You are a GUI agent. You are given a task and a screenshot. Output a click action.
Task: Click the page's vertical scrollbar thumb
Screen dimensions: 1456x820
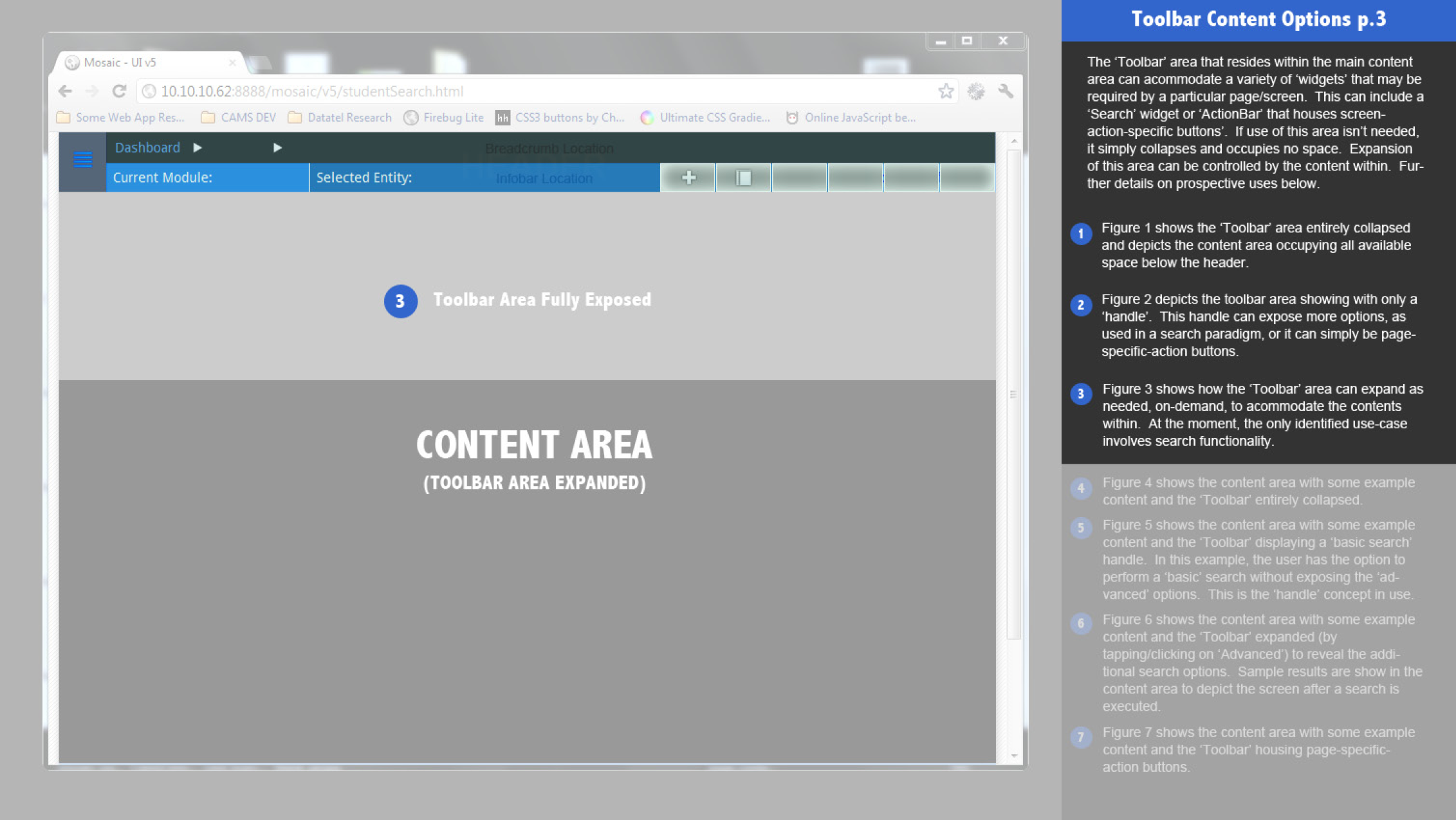click(1013, 394)
